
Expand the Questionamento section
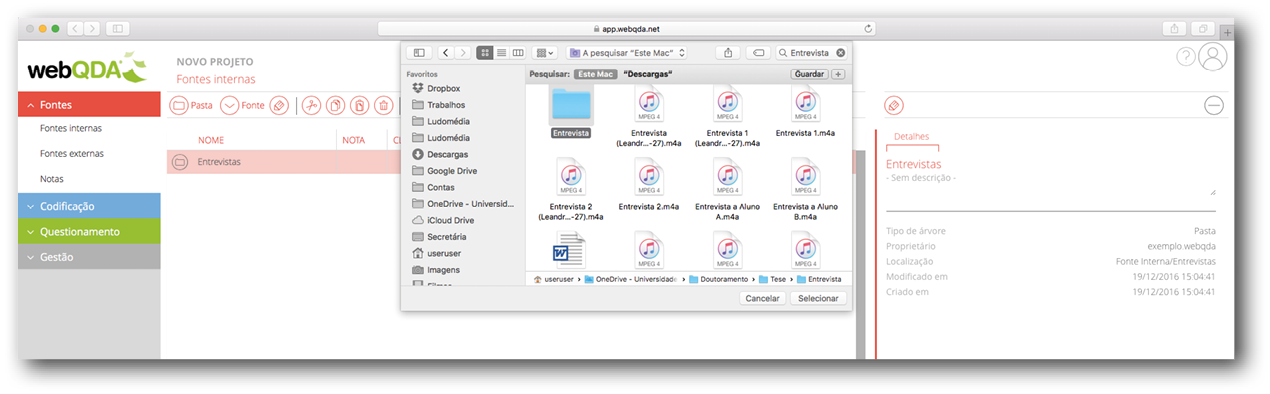89,232
